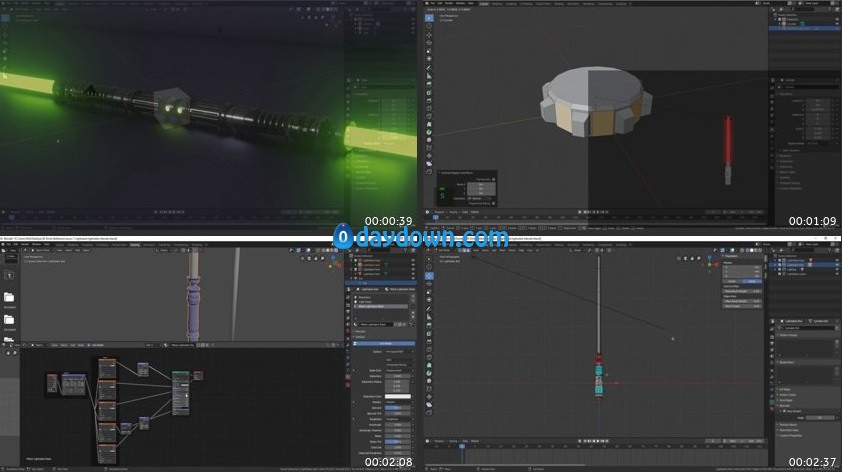Expand the Relations panel in 00:01:09 frame
The image size is (842, 472).
pyautogui.click(x=785, y=156)
